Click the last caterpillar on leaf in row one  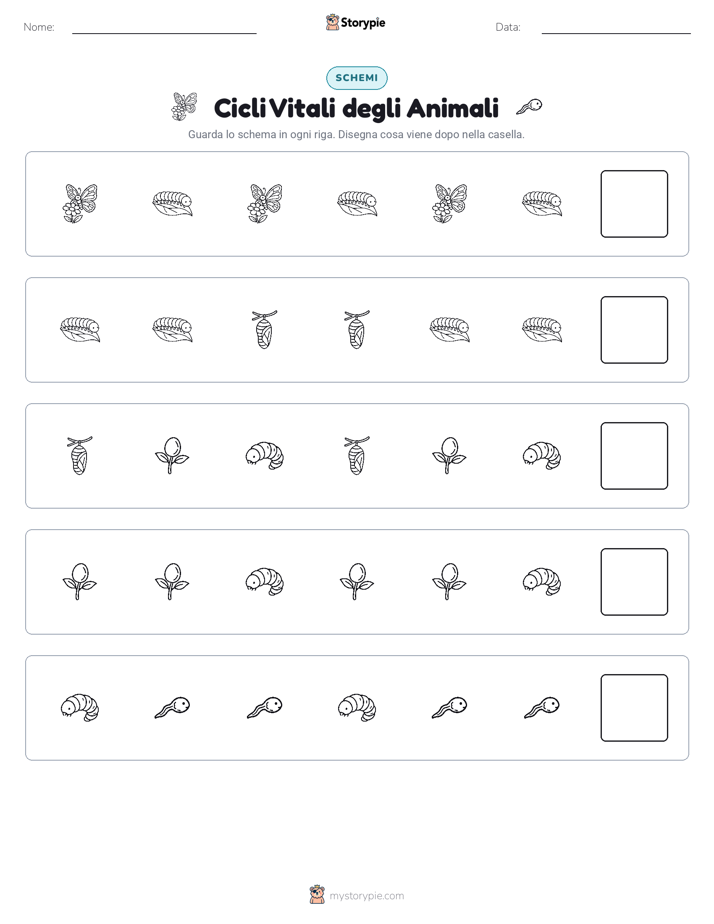[x=542, y=203]
